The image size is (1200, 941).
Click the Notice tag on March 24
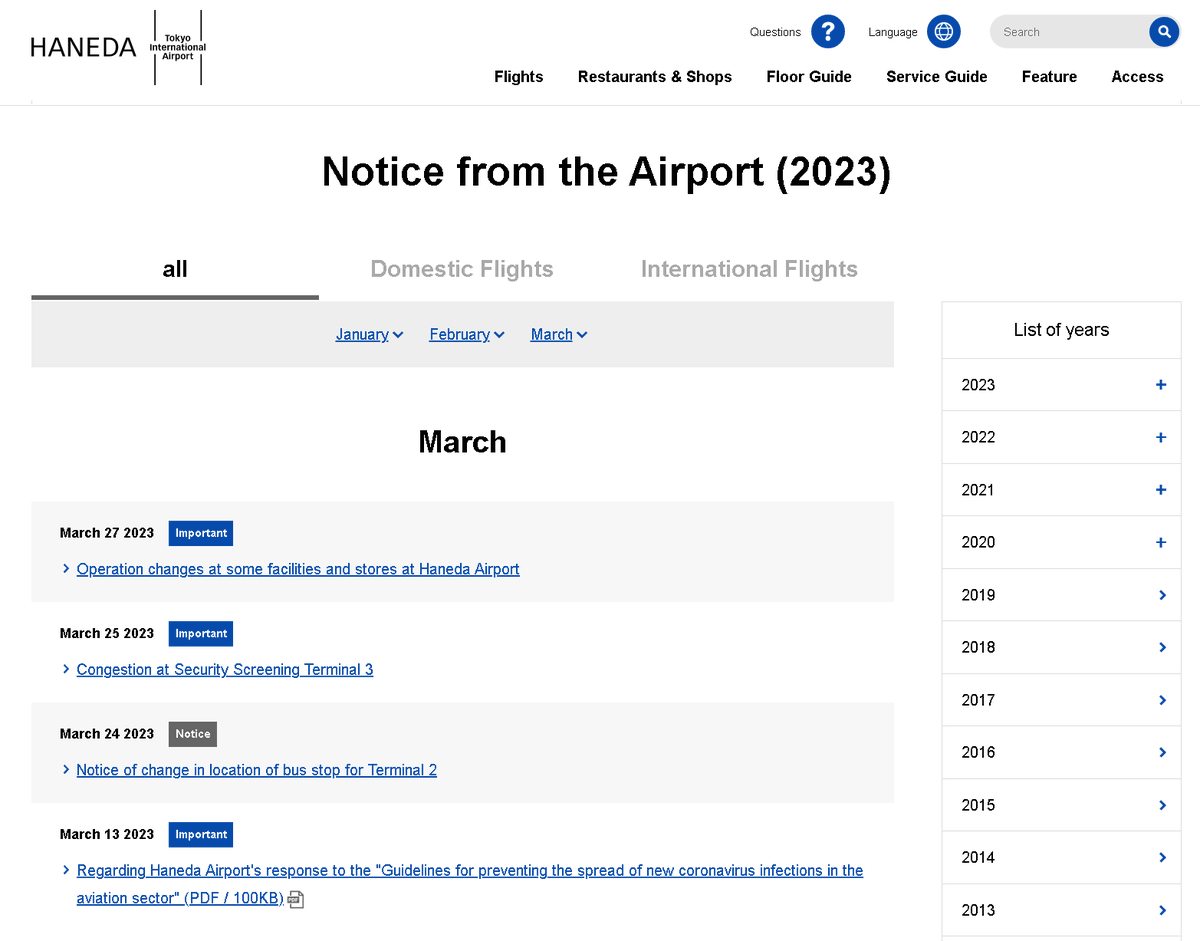193,734
